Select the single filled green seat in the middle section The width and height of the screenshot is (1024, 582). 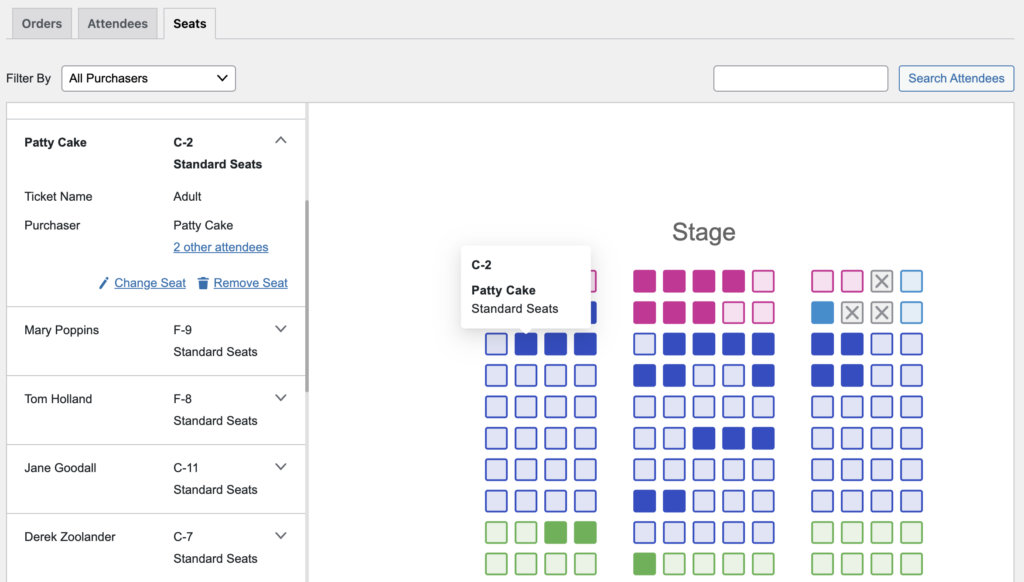(x=645, y=564)
